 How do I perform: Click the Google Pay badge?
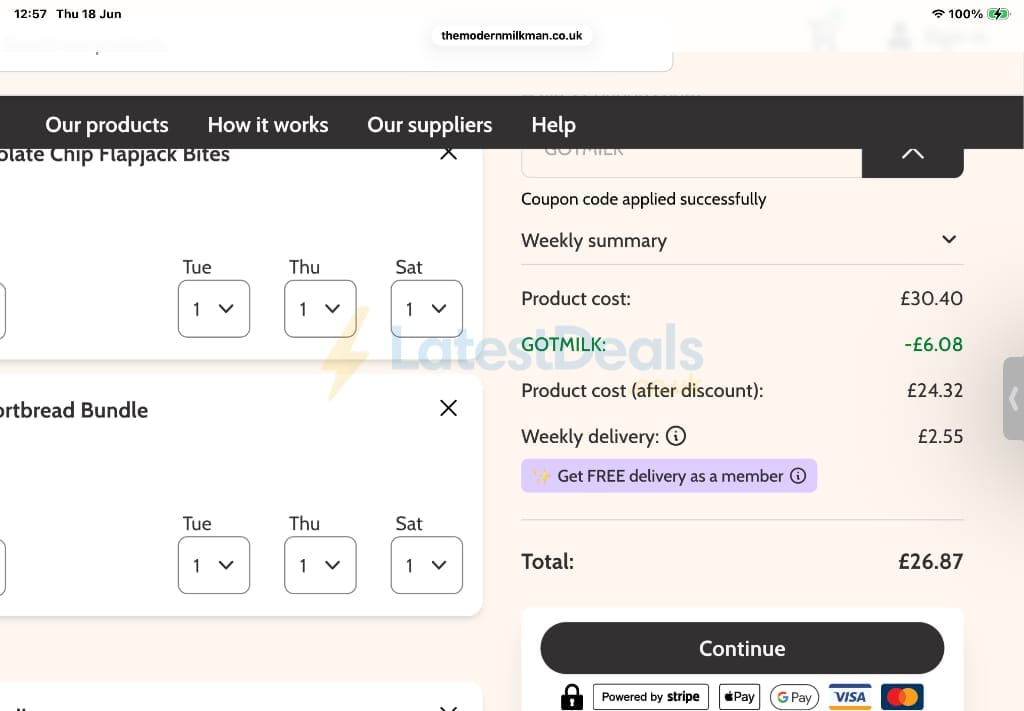pyautogui.click(x=794, y=697)
